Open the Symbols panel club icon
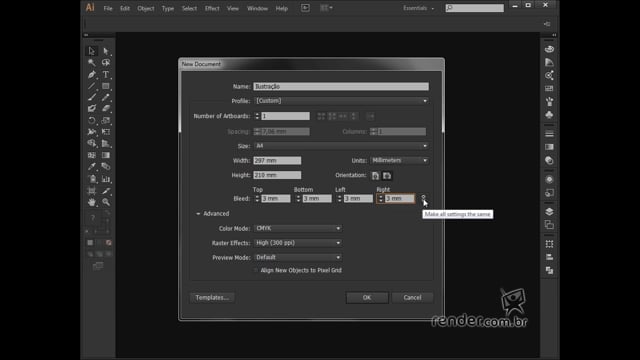Screen dimensions: 640x360 coord(549,115)
